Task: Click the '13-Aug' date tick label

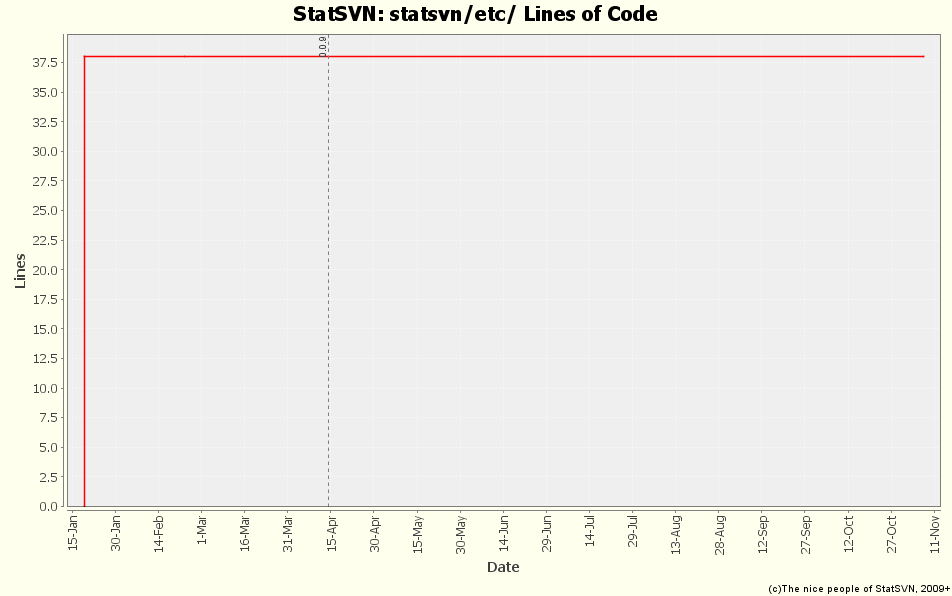Action: coord(676,534)
